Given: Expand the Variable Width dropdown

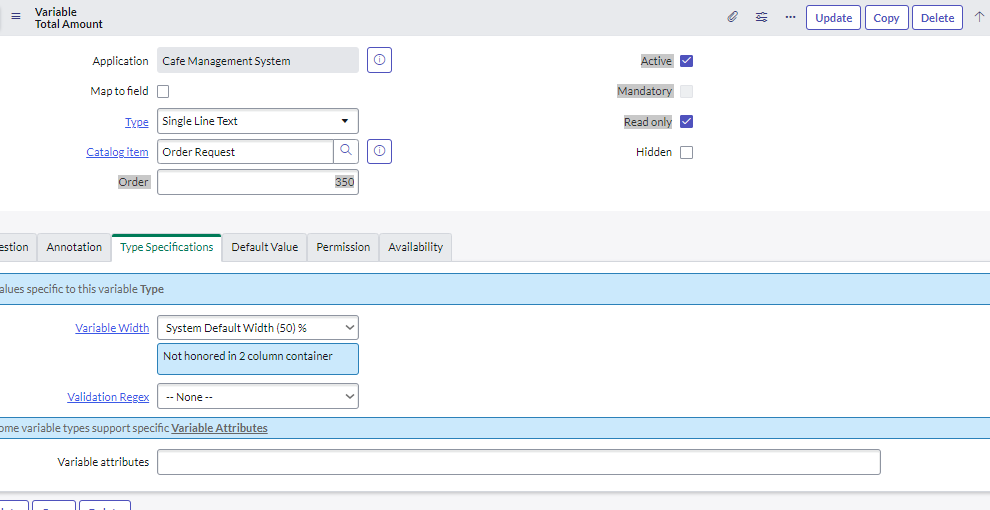Looking at the screenshot, I should (258, 328).
